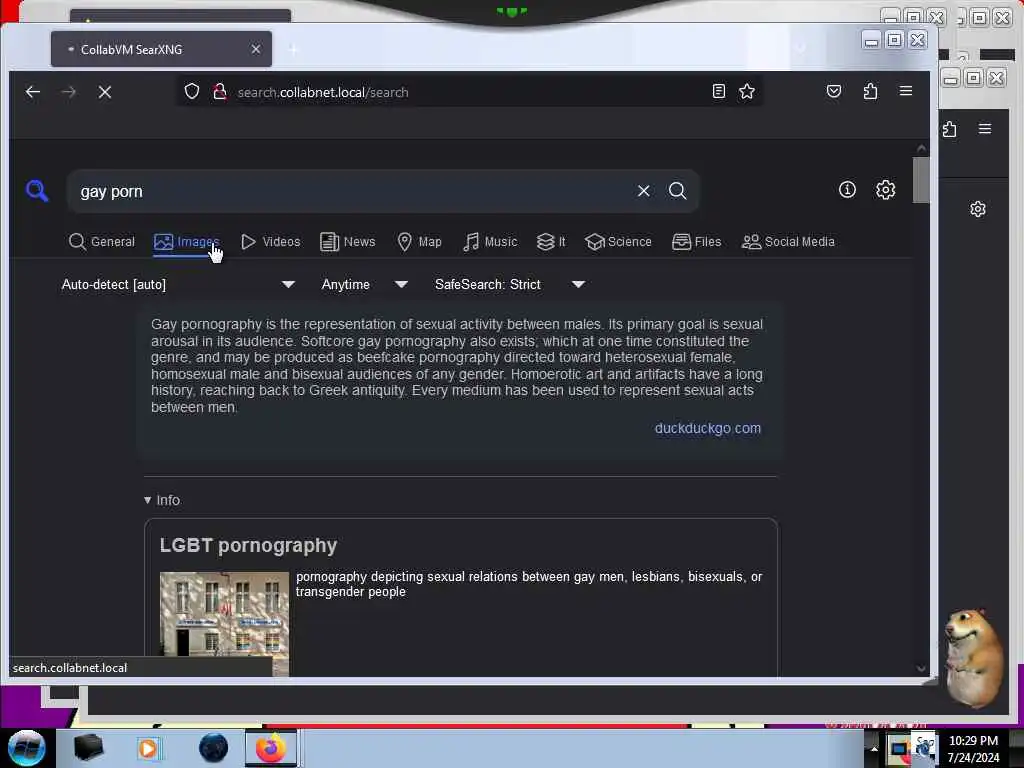1024x768 pixels.
Task: Open SearXNG preferences gear
Action: point(885,189)
